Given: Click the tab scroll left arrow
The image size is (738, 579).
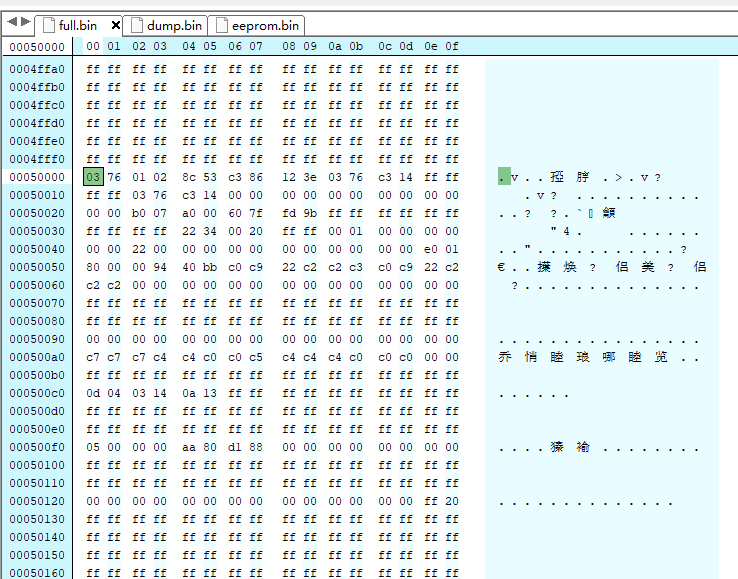Looking at the screenshot, I should pyautogui.click(x=11, y=22).
